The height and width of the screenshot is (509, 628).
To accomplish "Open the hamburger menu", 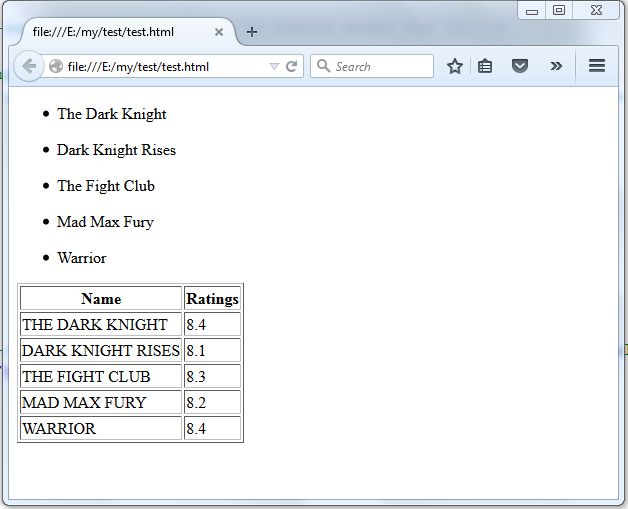I will point(597,66).
